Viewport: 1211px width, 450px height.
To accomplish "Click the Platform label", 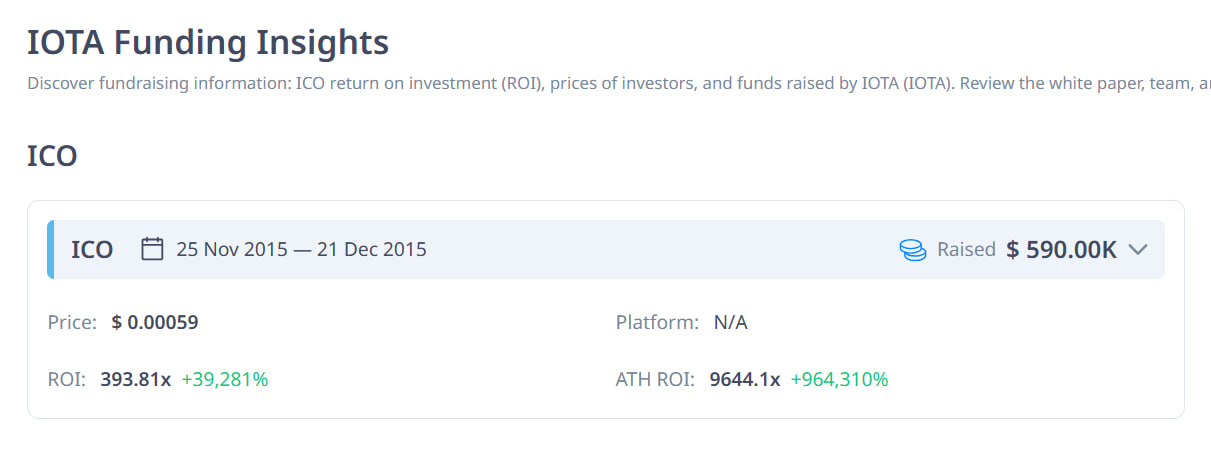I will click(657, 322).
